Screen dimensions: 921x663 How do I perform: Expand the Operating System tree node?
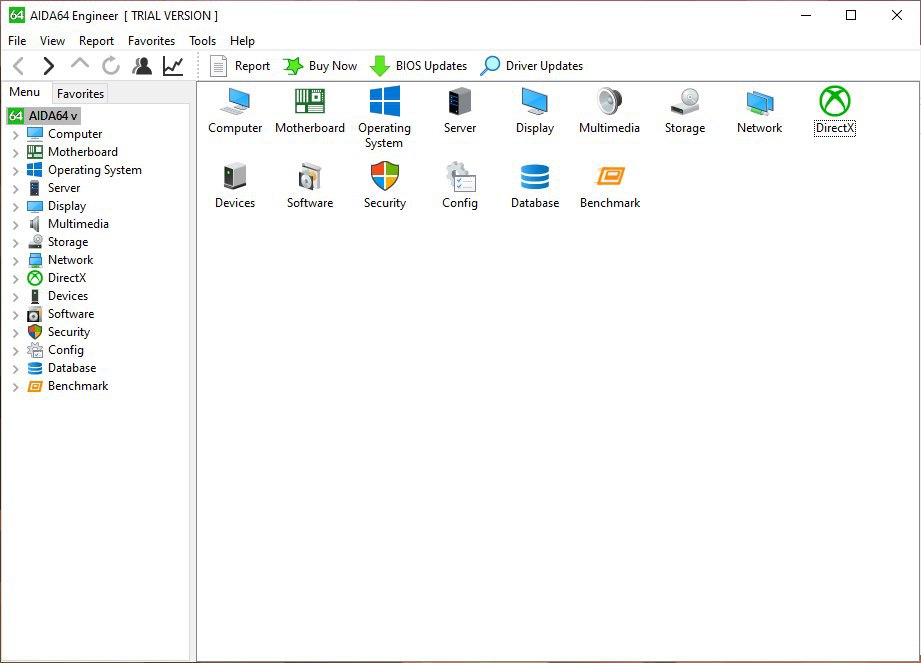point(16,171)
